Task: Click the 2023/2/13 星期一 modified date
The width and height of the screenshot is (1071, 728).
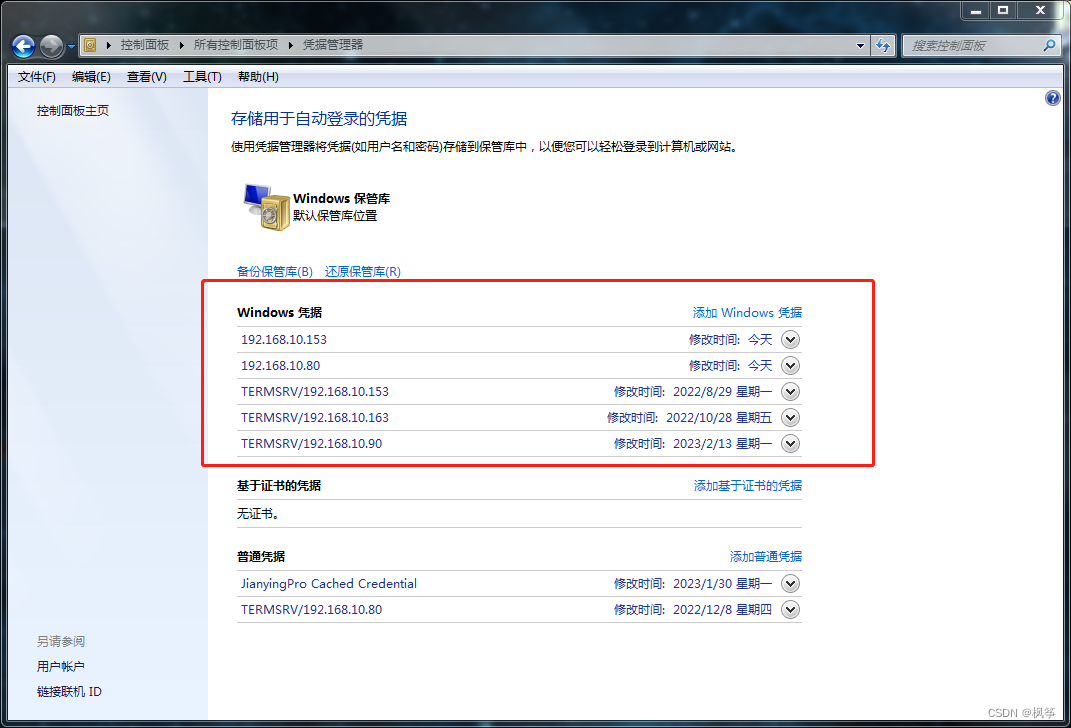Action: pos(722,443)
